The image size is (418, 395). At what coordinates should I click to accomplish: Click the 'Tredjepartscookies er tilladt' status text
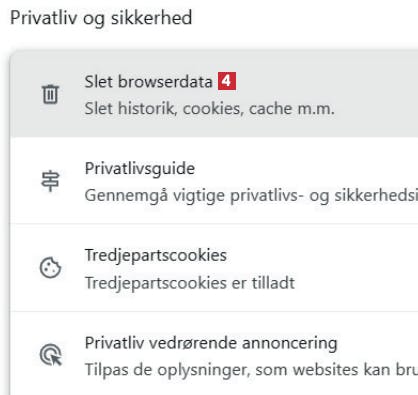tap(190, 283)
